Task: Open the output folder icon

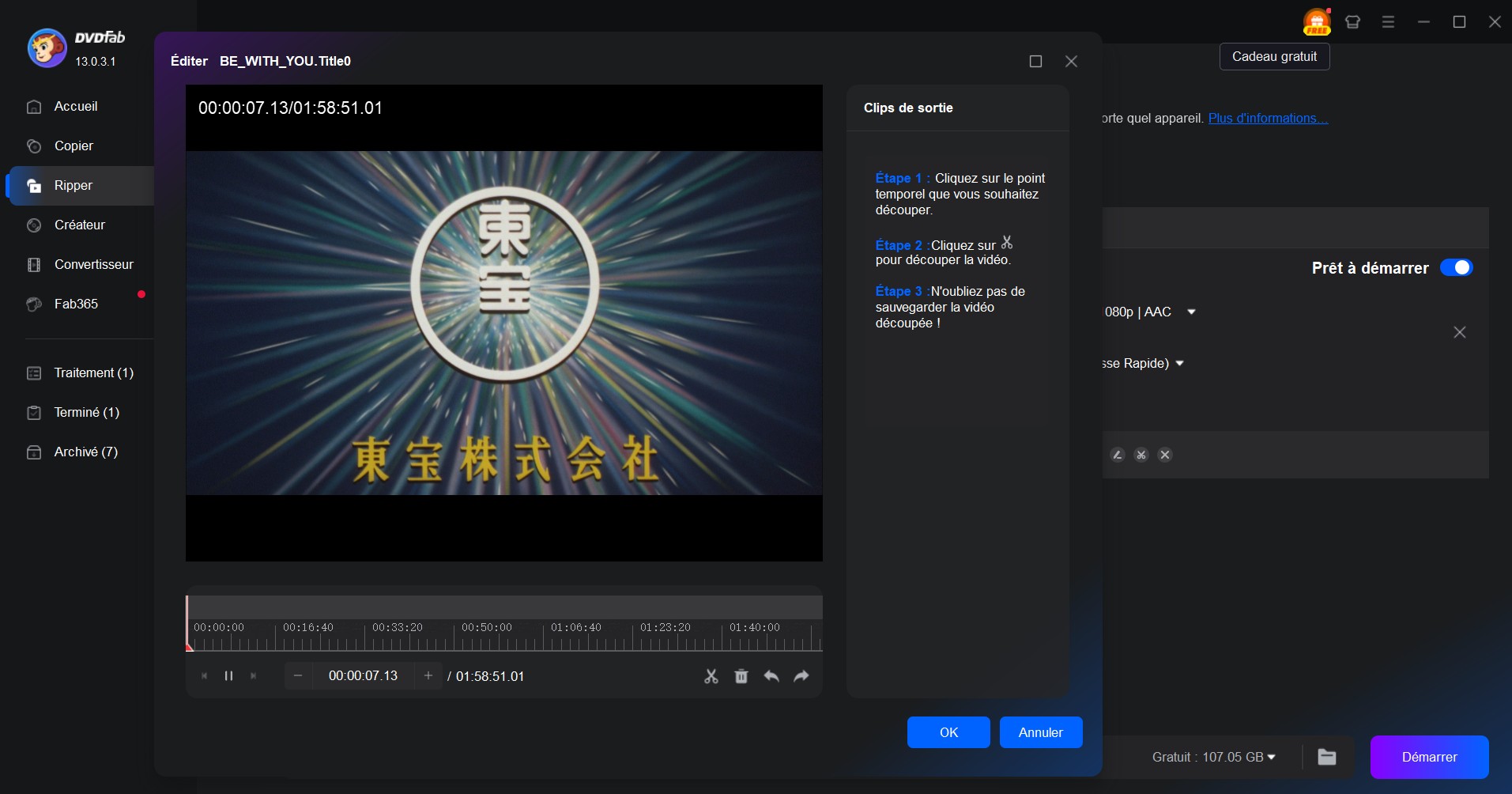Action: [x=1327, y=757]
